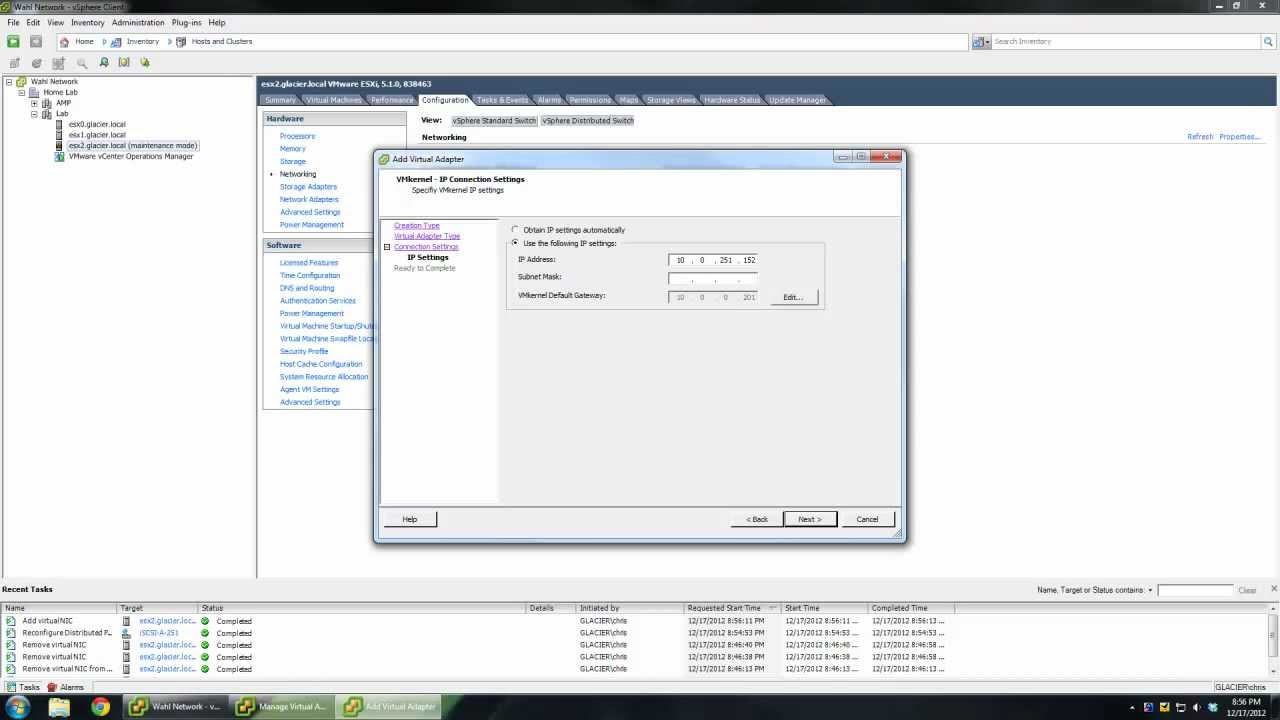This screenshot has width=1280, height=720.
Task: Collapse the Home Lab datacenter node
Action: click(x=21, y=93)
